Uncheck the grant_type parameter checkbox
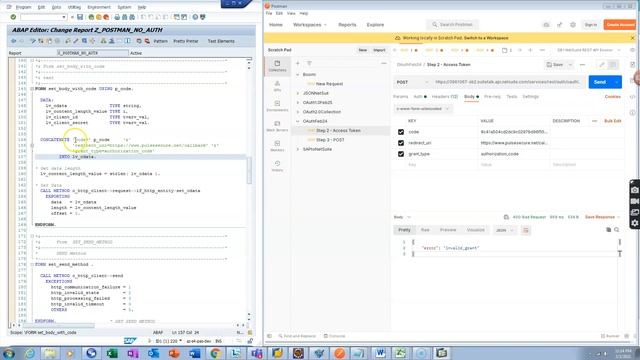 coord(401,154)
